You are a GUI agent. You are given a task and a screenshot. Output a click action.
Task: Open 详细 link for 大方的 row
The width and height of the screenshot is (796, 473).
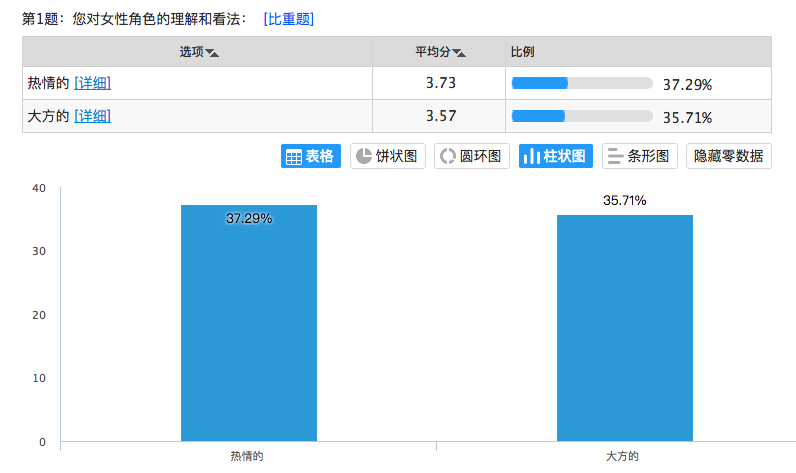(92, 116)
